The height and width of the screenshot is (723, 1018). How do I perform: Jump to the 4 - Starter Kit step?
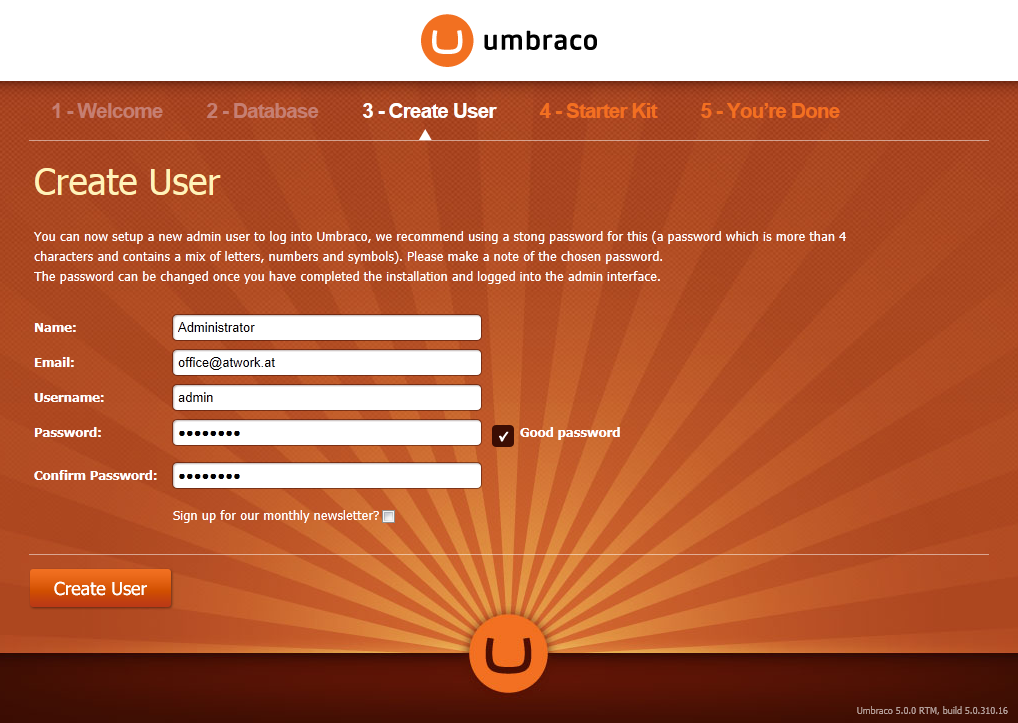tap(598, 111)
